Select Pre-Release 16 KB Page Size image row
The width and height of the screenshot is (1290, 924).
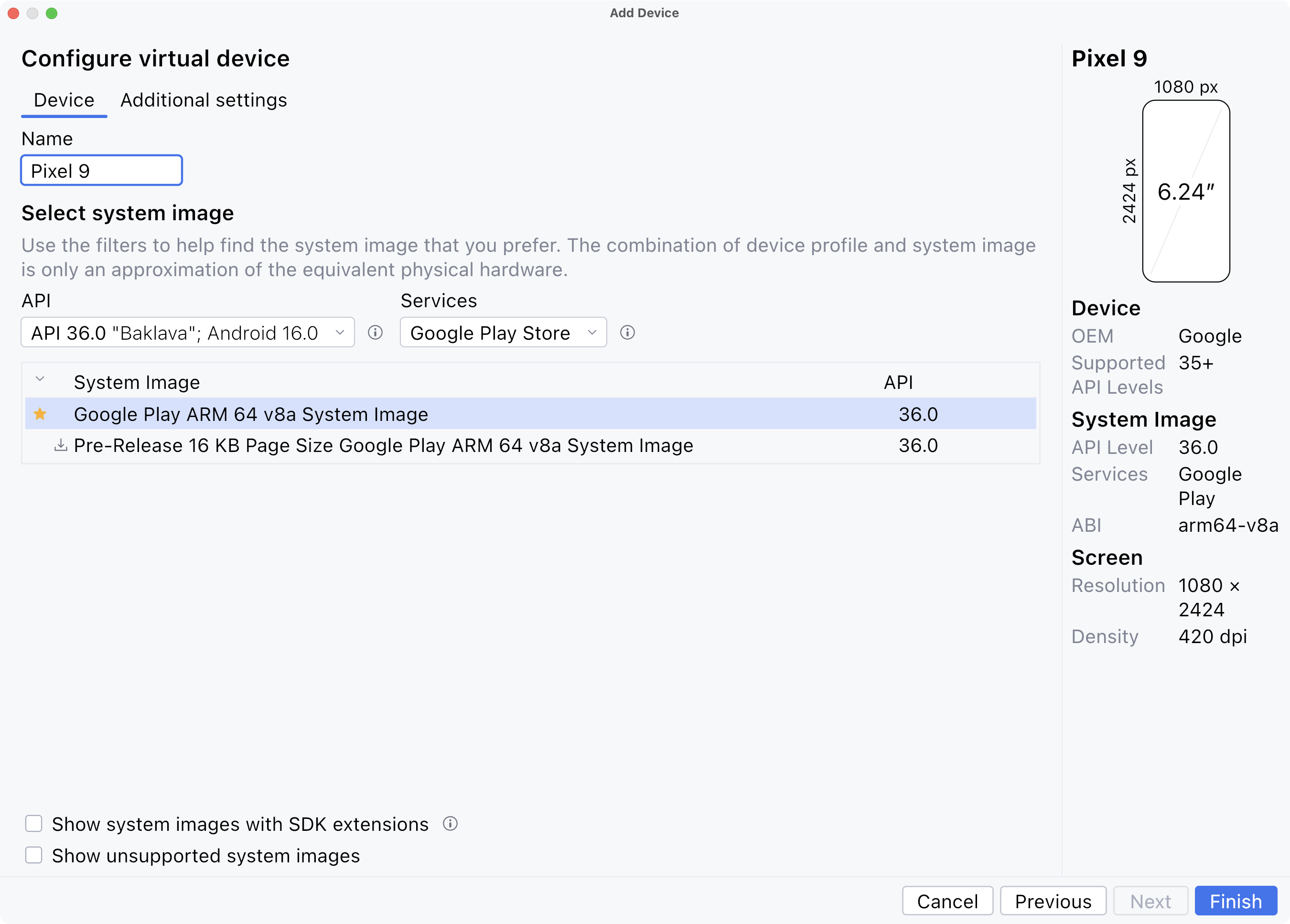point(383,445)
